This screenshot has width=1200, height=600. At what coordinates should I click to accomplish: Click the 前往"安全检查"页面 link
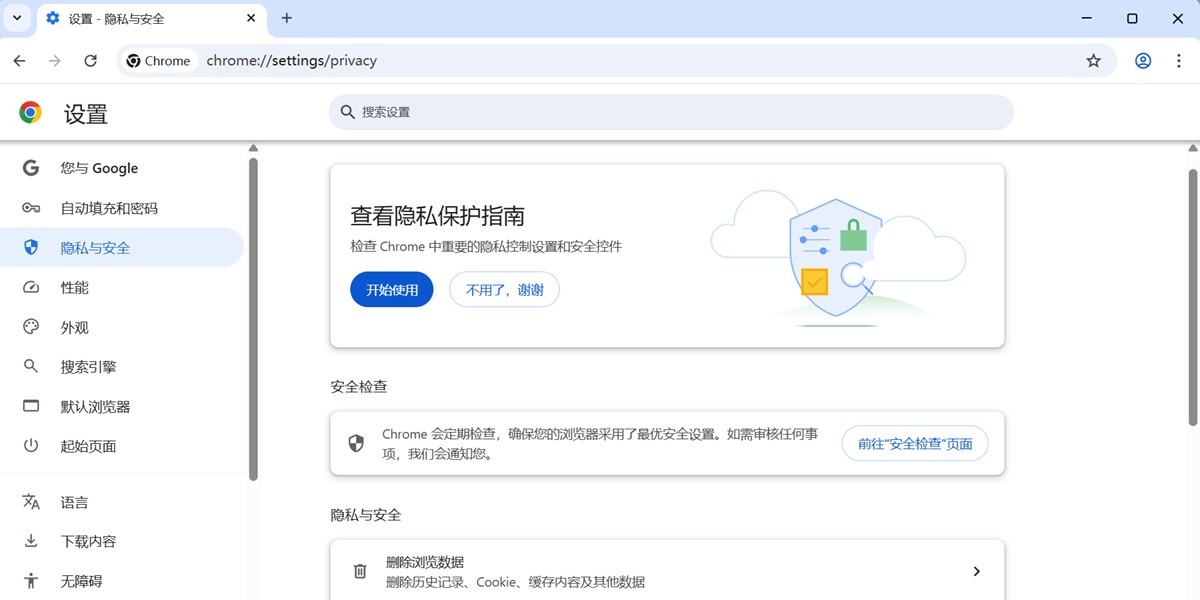coord(914,443)
